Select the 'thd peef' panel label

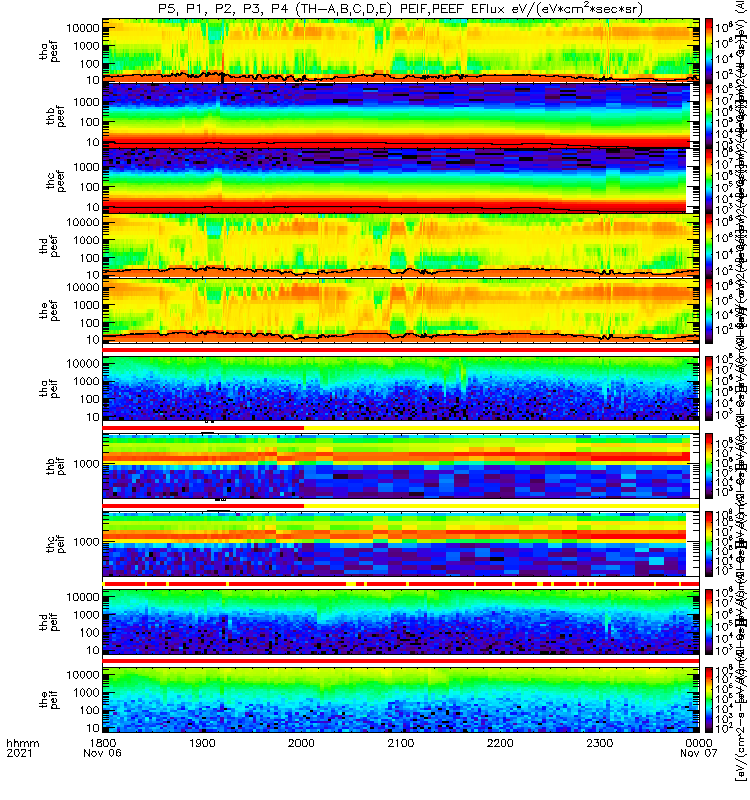pyautogui.click(x=49, y=246)
